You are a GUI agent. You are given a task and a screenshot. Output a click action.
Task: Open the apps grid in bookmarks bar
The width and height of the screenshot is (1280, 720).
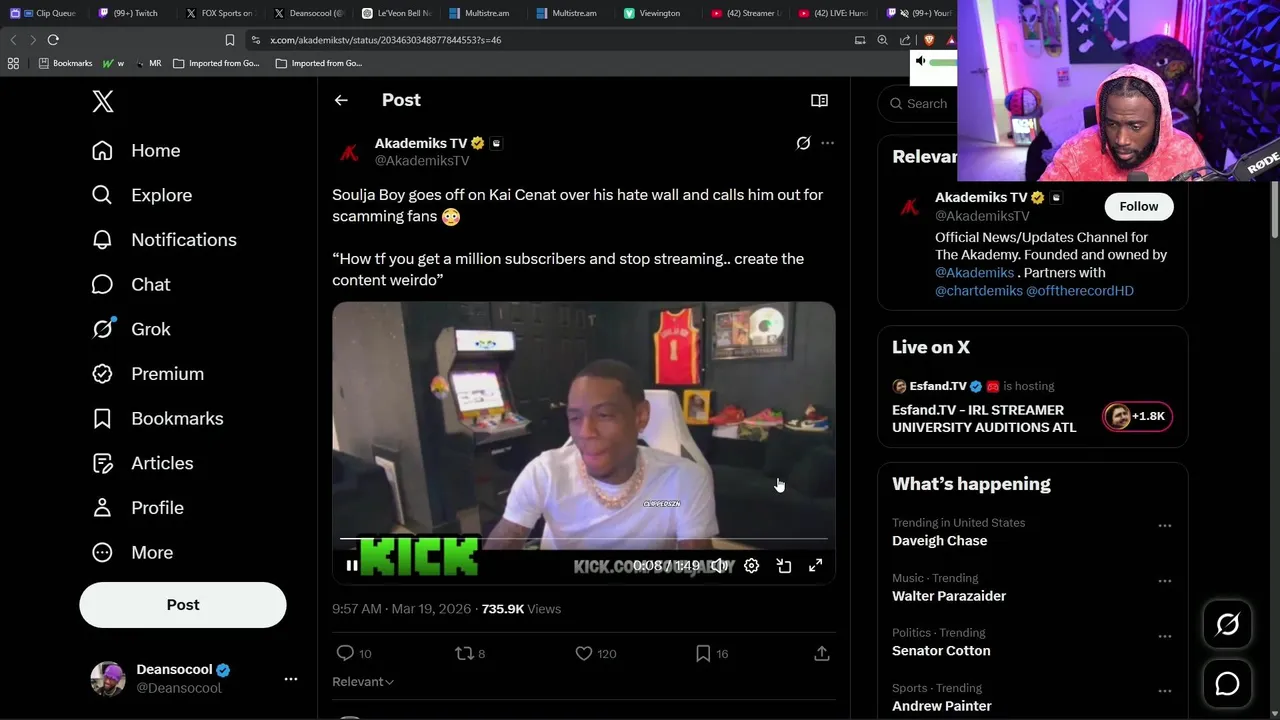tap(13, 63)
